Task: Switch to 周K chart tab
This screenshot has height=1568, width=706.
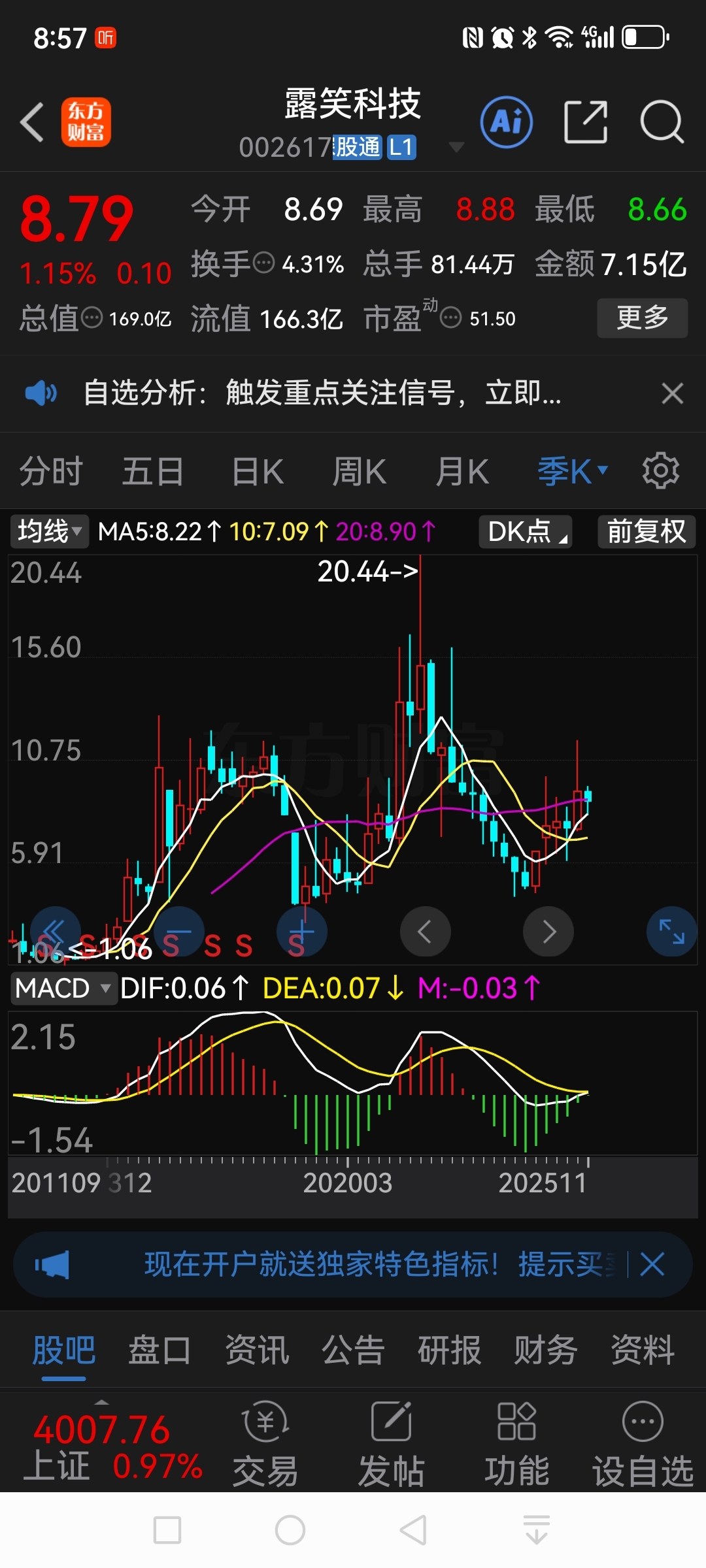Action: tap(360, 471)
